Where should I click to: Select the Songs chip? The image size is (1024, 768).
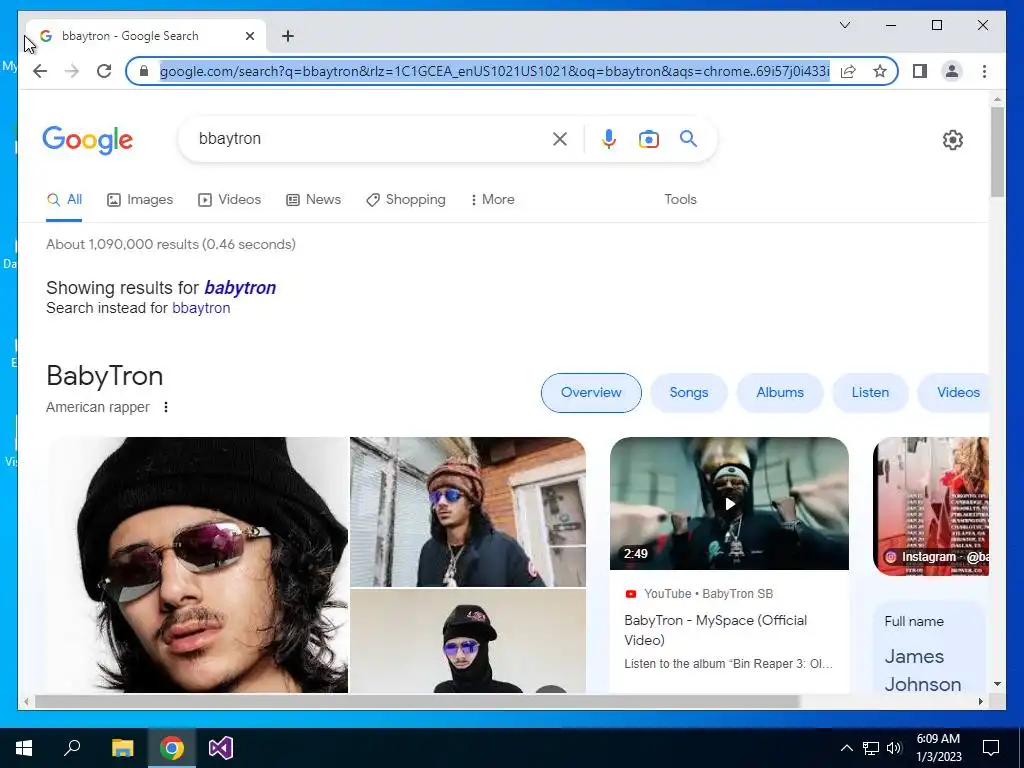pyautogui.click(x=688, y=393)
